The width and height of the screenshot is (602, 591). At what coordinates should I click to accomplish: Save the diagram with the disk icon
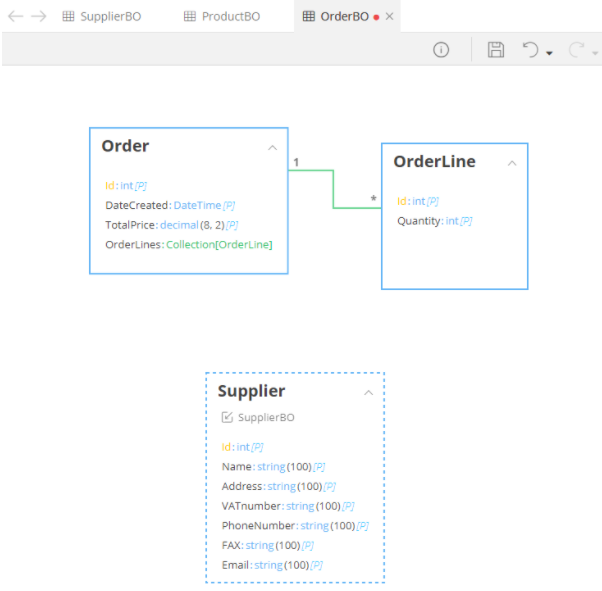[x=495, y=50]
